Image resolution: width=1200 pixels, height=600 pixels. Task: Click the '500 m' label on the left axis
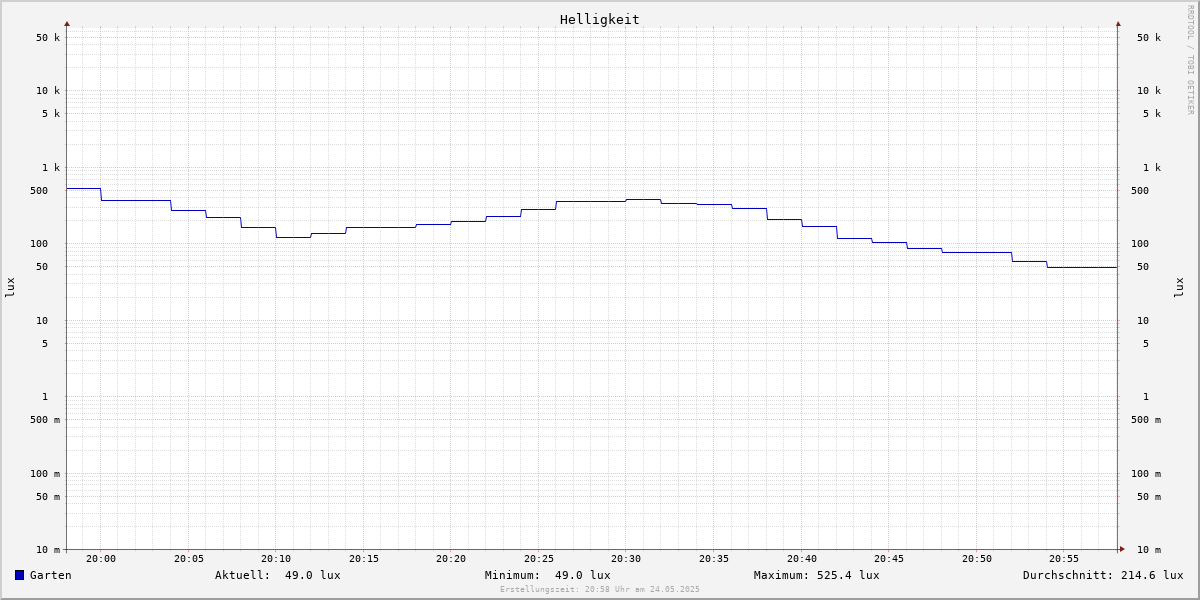[45, 420]
